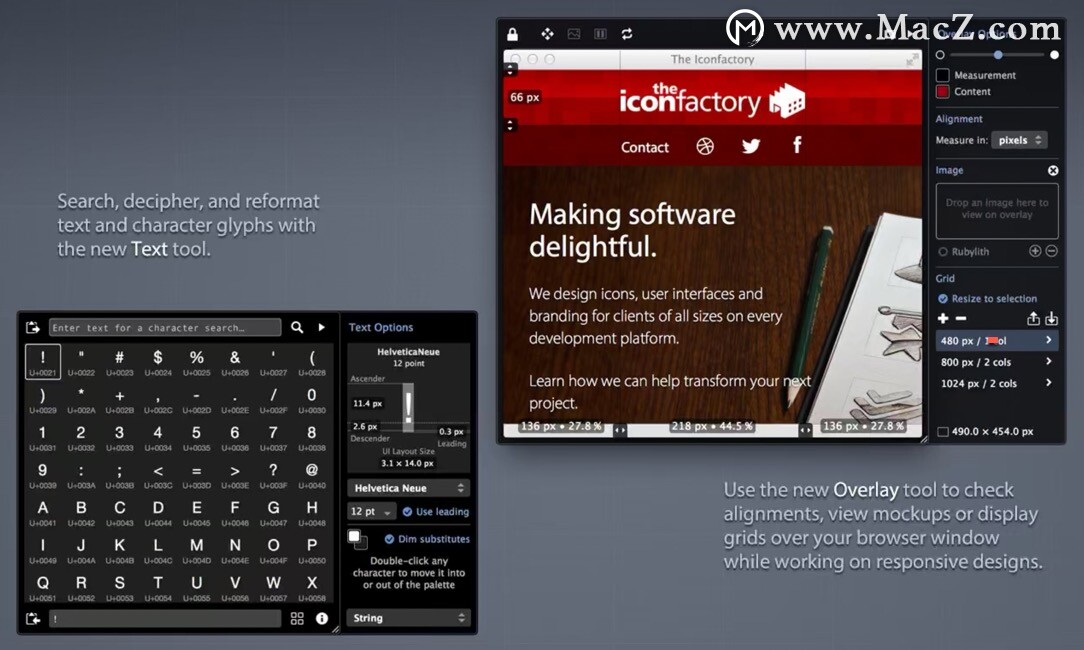This screenshot has width=1084, height=650.
Task: Open the Helvetica Neue font dropdown
Action: tap(409, 488)
